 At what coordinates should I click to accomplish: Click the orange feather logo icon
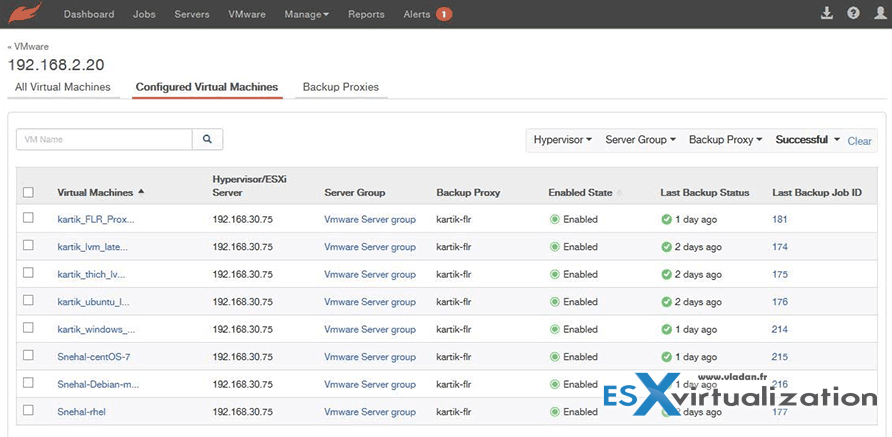(27, 14)
